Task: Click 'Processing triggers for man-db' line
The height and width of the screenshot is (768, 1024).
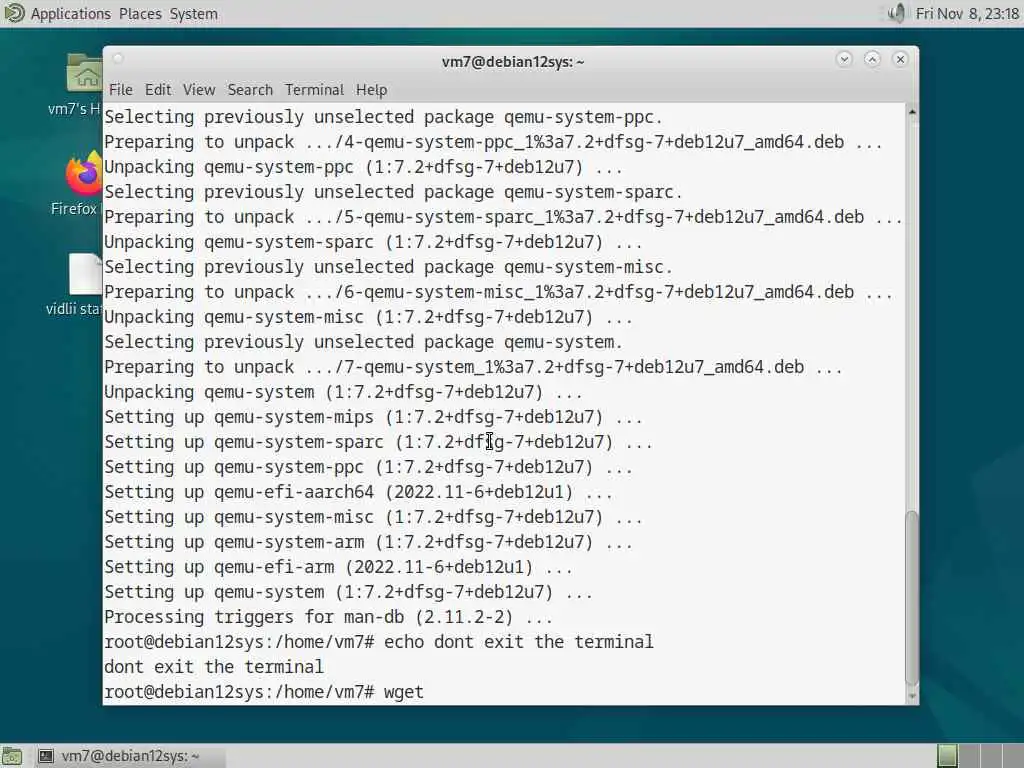Action: (x=328, y=617)
